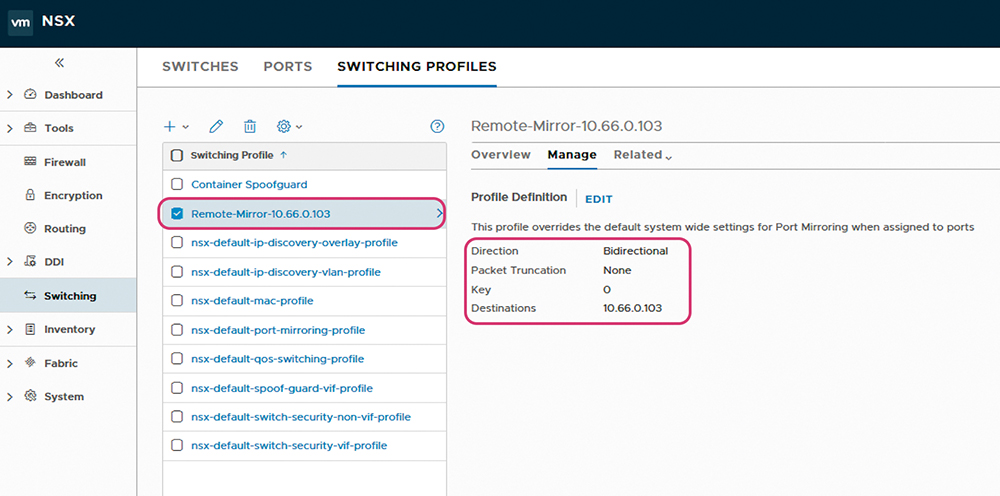The height and width of the screenshot is (496, 1000).
Task: Click the pencil edit profile icon
Action: point(216,126)
